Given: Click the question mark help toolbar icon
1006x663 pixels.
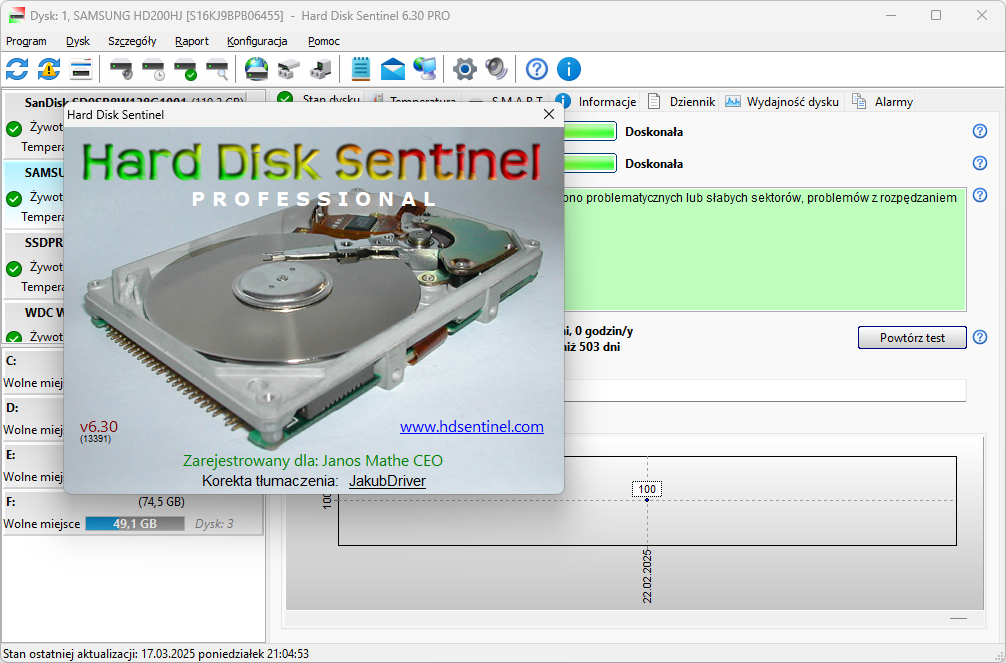Looking at the screenshot, I should (x=536, y=69).
